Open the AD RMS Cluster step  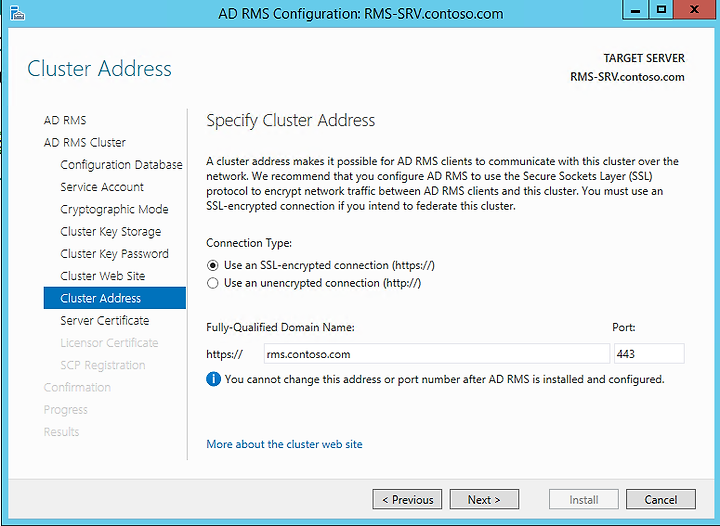[84, 143]
